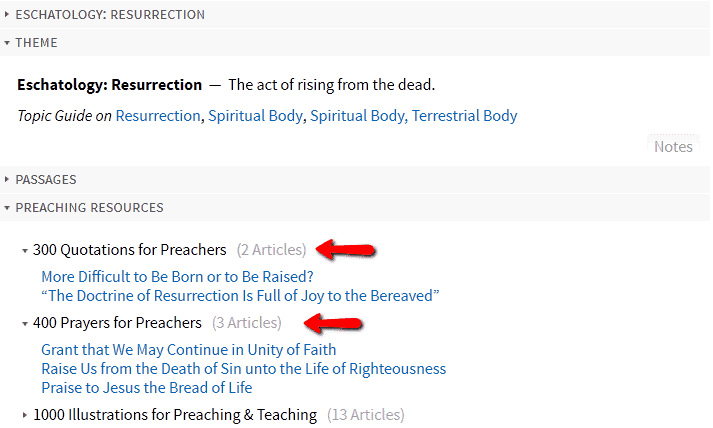The height and width of the screenshot is (428, 713).
Task: Collapse the Theme section
Action: pyautogui.click(x=7, y=43)
